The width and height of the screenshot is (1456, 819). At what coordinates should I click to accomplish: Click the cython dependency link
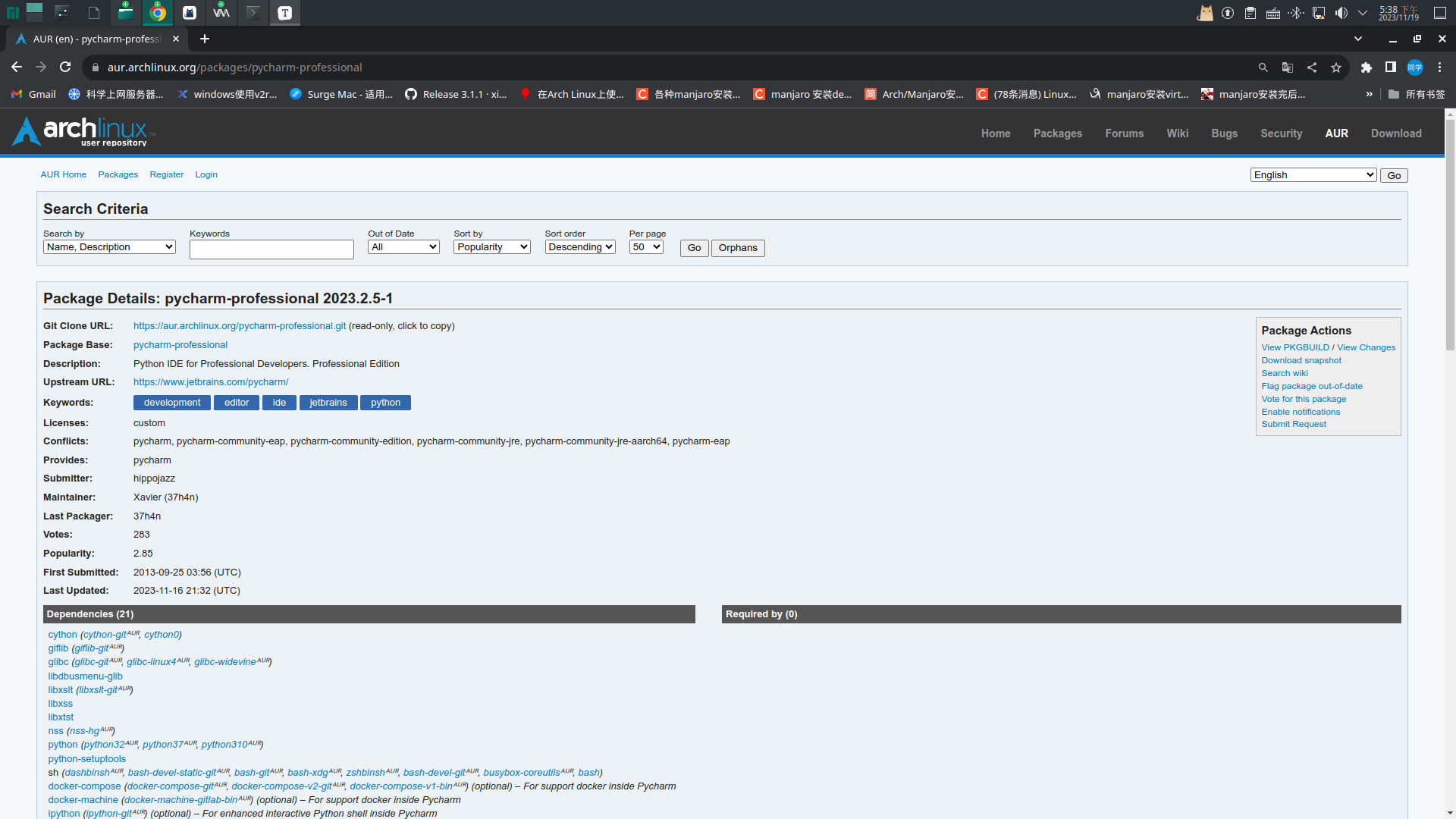[x=62, y=634]
